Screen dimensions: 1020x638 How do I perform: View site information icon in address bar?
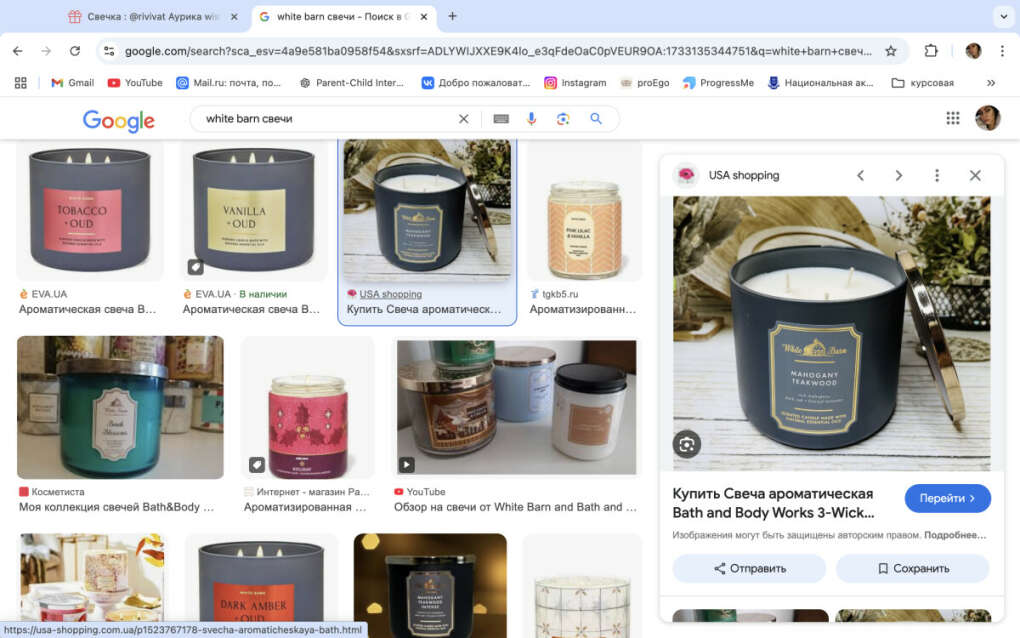(109, 51)
